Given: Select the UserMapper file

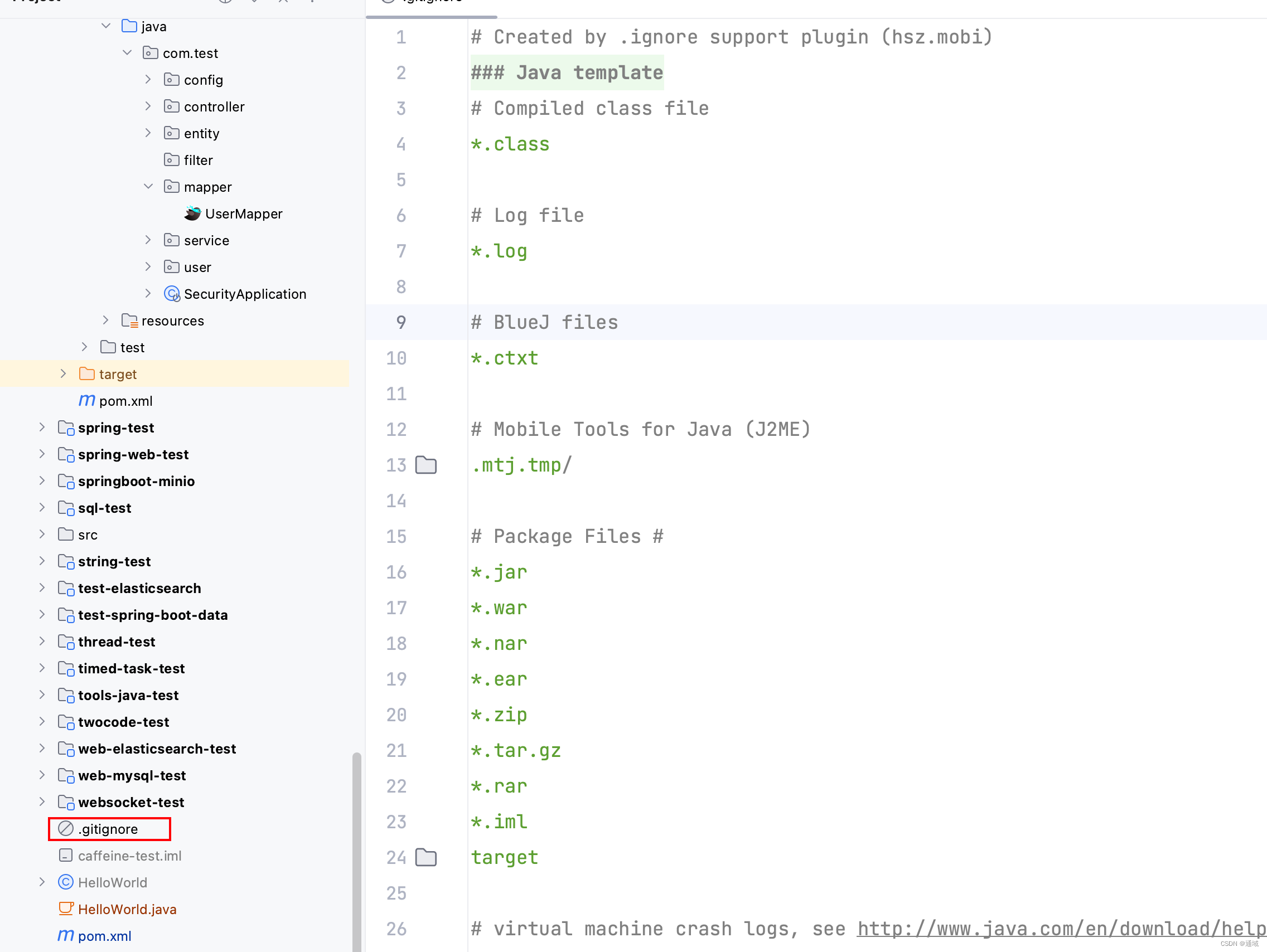Looking at the screenshot, I should (x=244, y=213).
